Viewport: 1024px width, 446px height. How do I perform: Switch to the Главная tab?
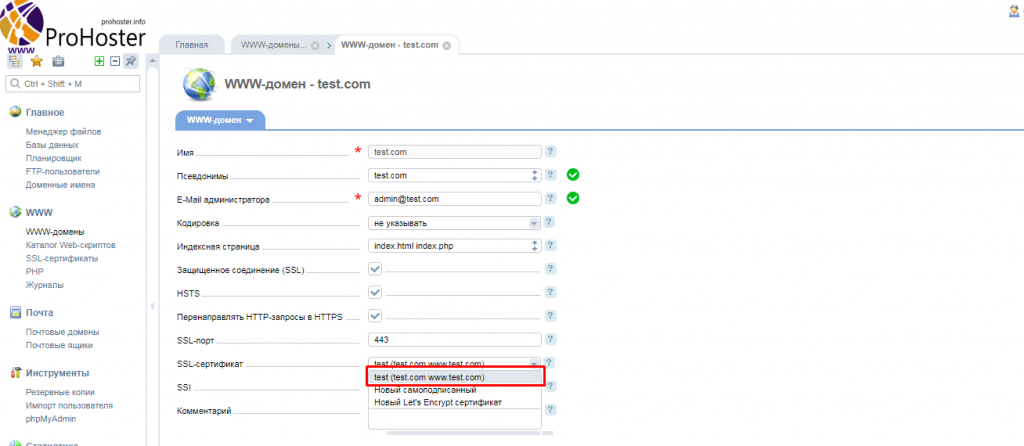pos(192,45)
